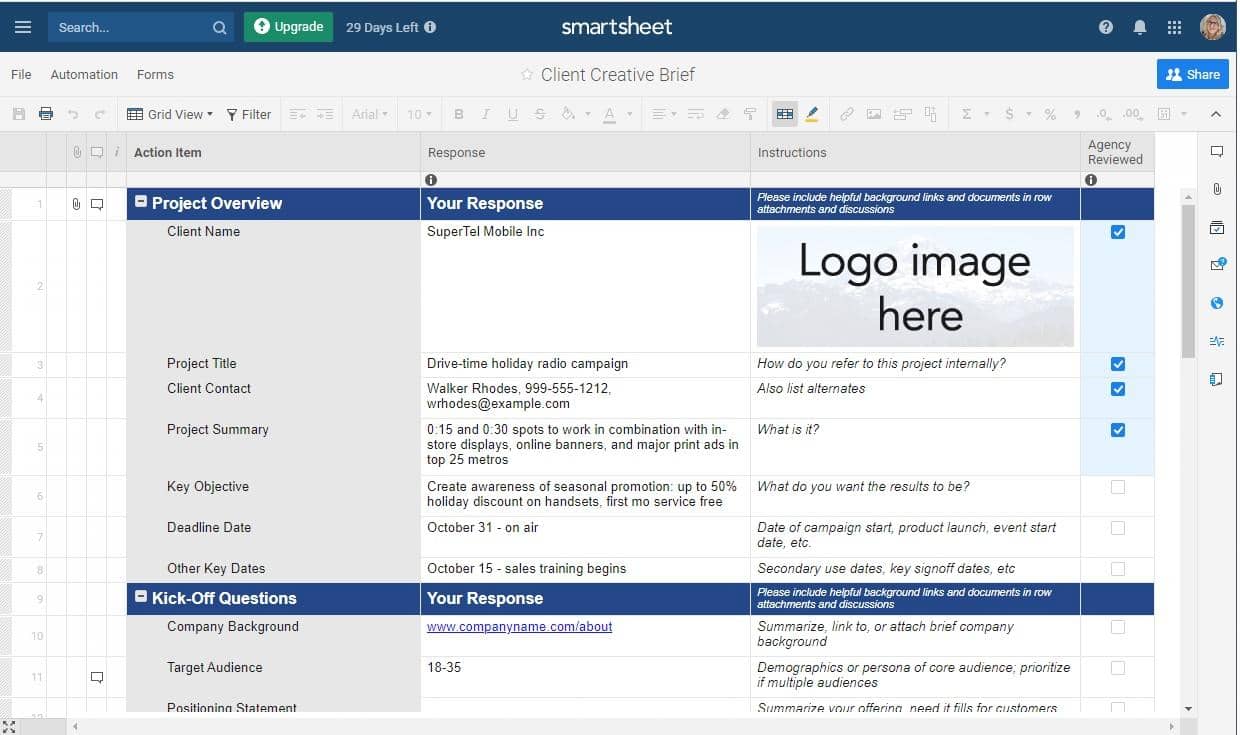Screen dimensions: 1240x735
Task: Click the Insert Image icon
Action: tap(874, 114)
